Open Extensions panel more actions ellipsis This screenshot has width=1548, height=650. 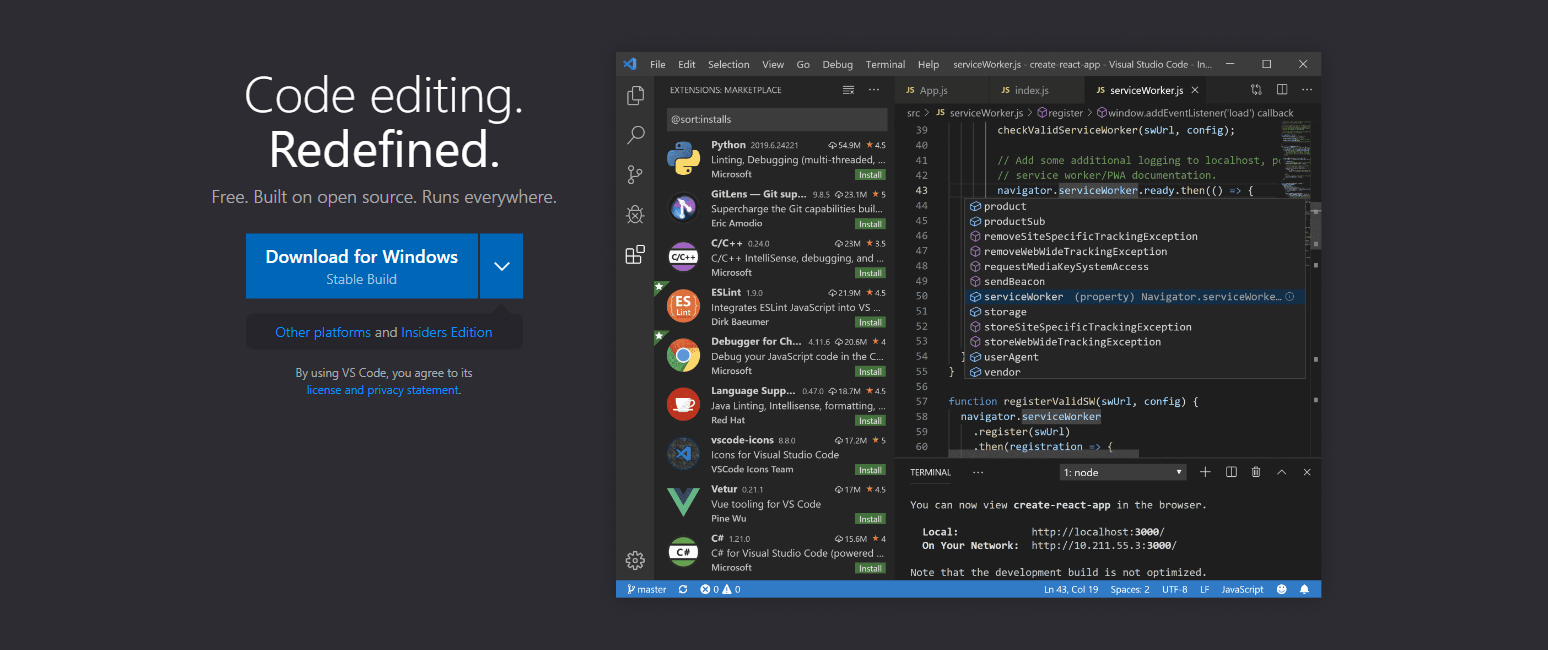point(874,90)
